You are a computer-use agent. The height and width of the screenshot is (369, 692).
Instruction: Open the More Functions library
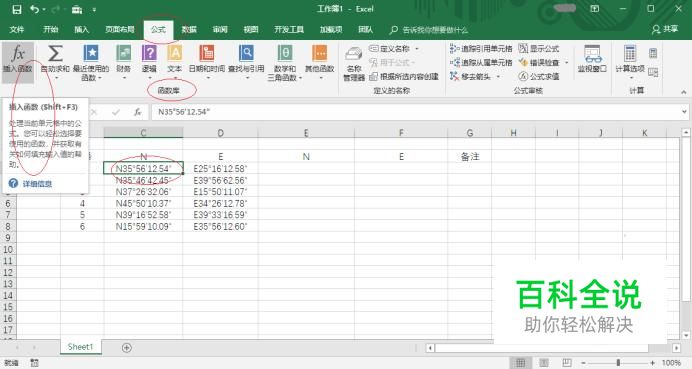click(320, 61)
